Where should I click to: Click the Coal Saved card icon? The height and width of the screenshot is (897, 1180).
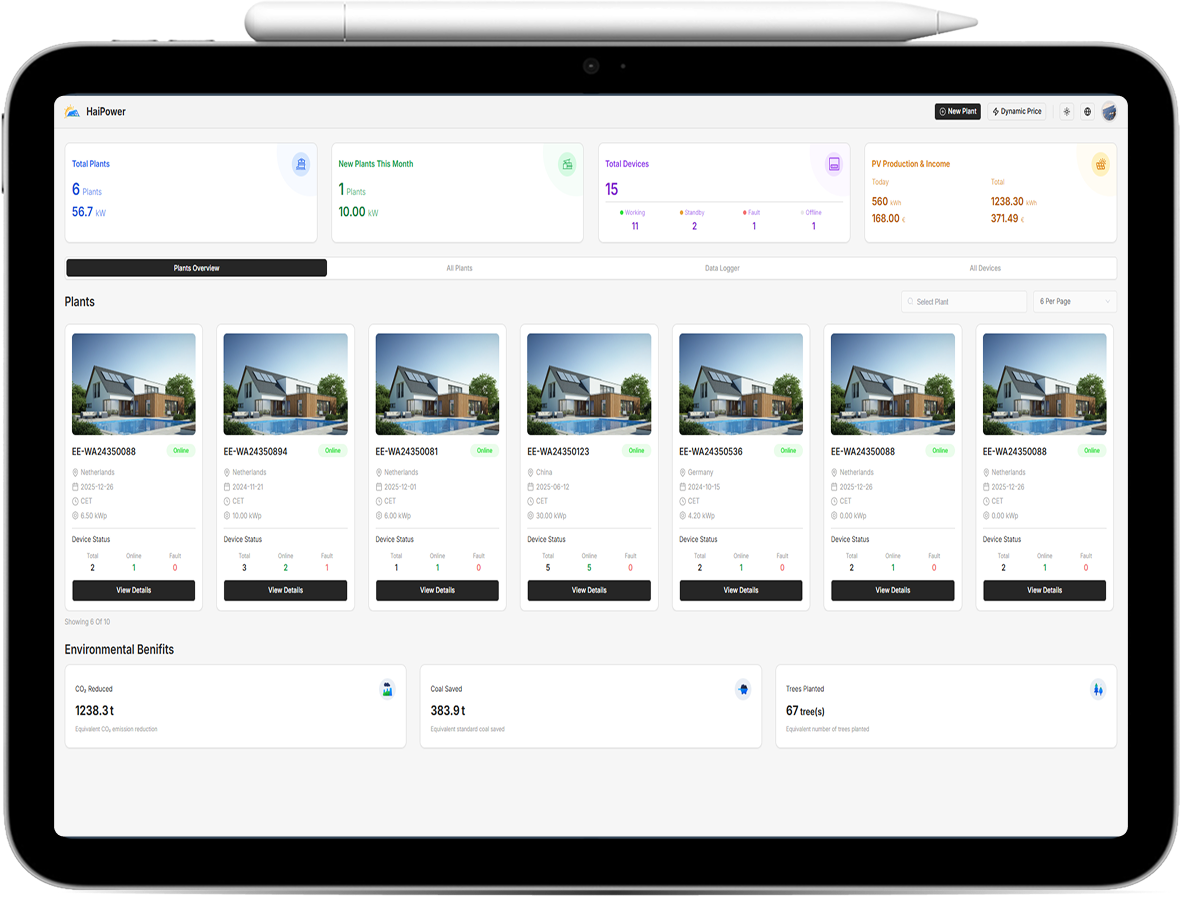742,689
